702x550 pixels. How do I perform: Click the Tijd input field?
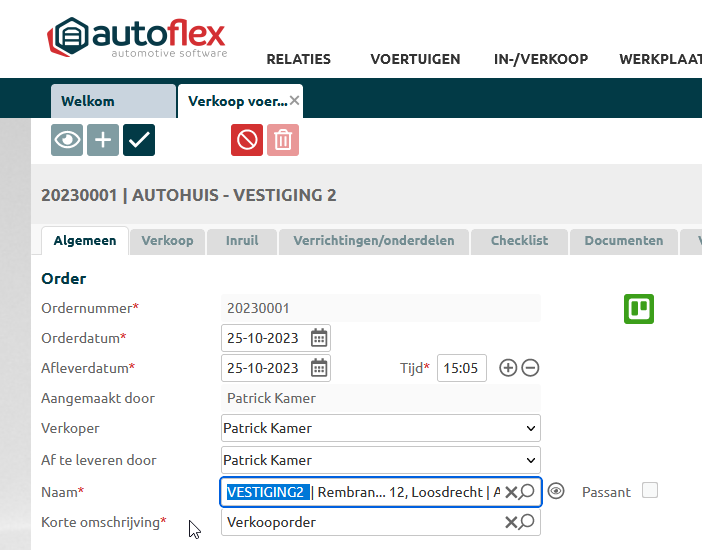point(461,368)
